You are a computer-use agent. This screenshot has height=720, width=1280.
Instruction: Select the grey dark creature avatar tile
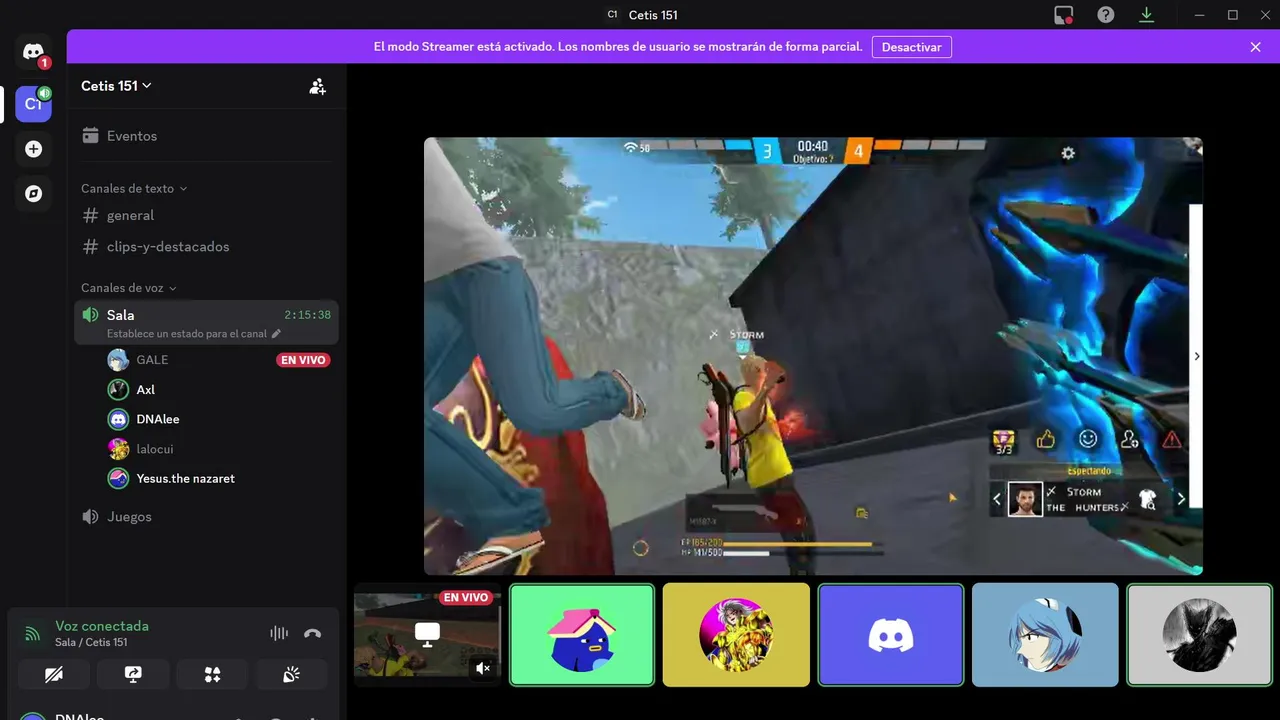click(x=1200, y=635)
